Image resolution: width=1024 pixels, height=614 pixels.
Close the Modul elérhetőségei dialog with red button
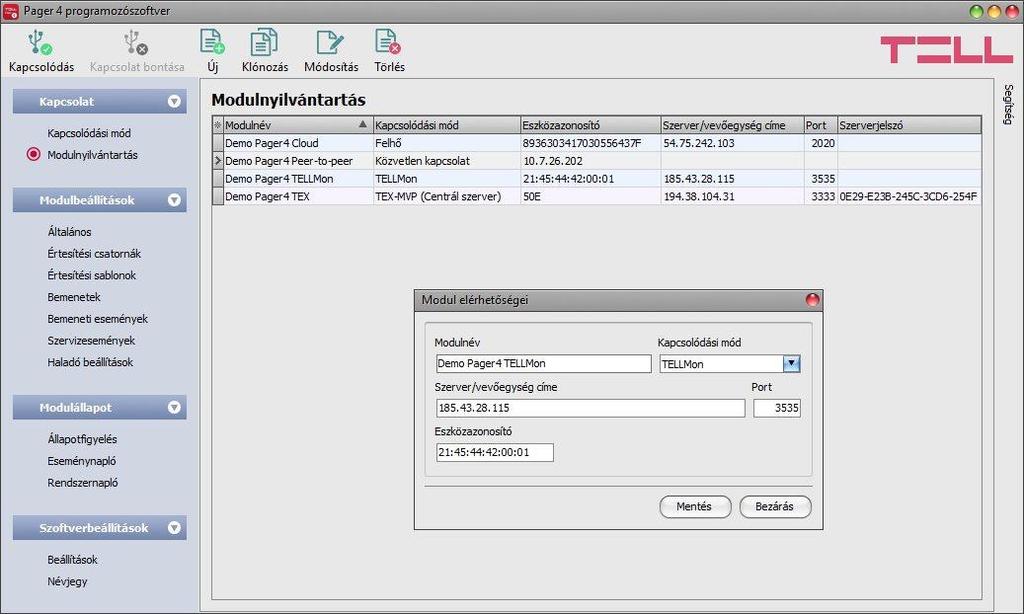point(812,300)
